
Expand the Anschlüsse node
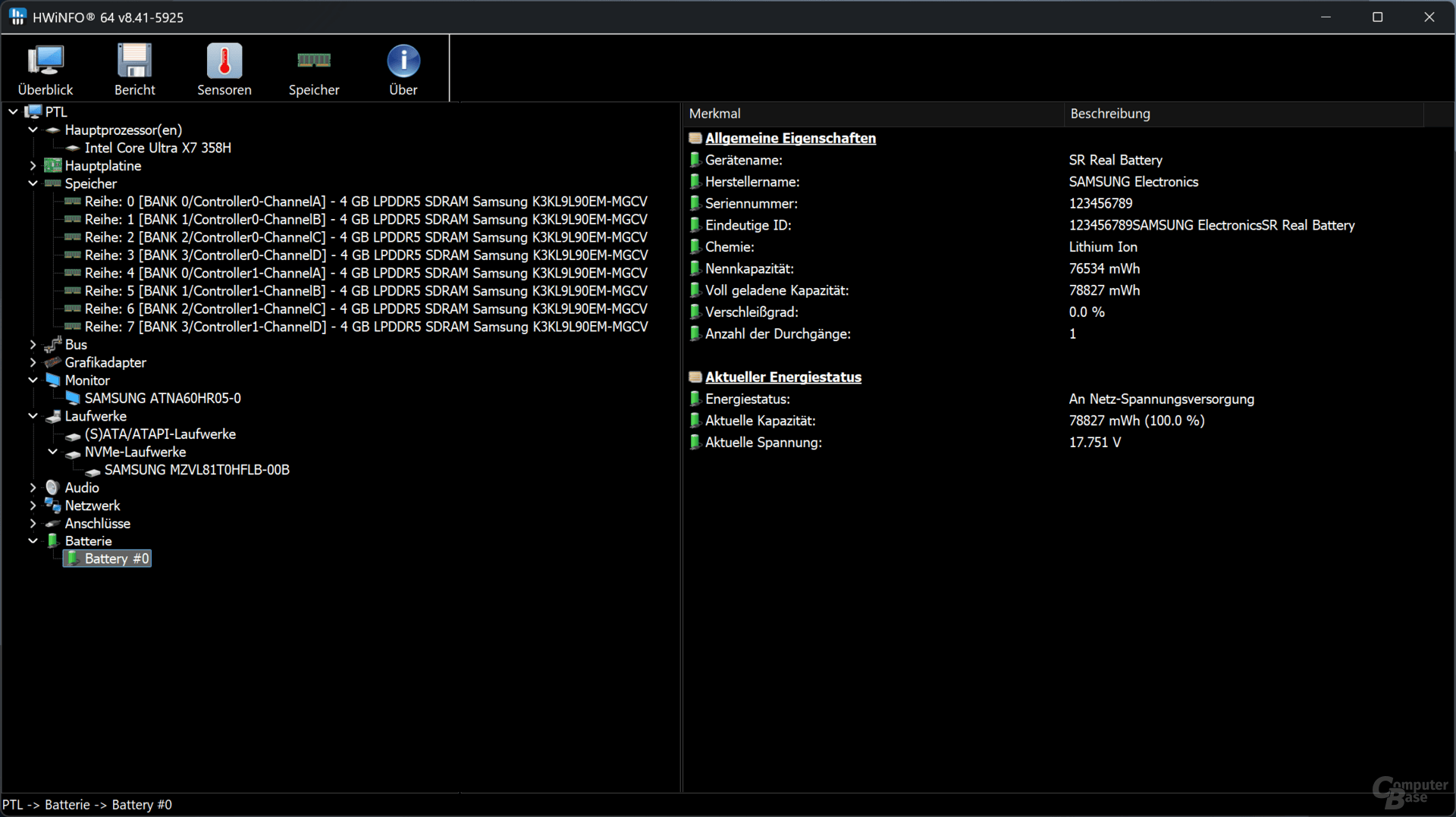(x=33, y=523)
